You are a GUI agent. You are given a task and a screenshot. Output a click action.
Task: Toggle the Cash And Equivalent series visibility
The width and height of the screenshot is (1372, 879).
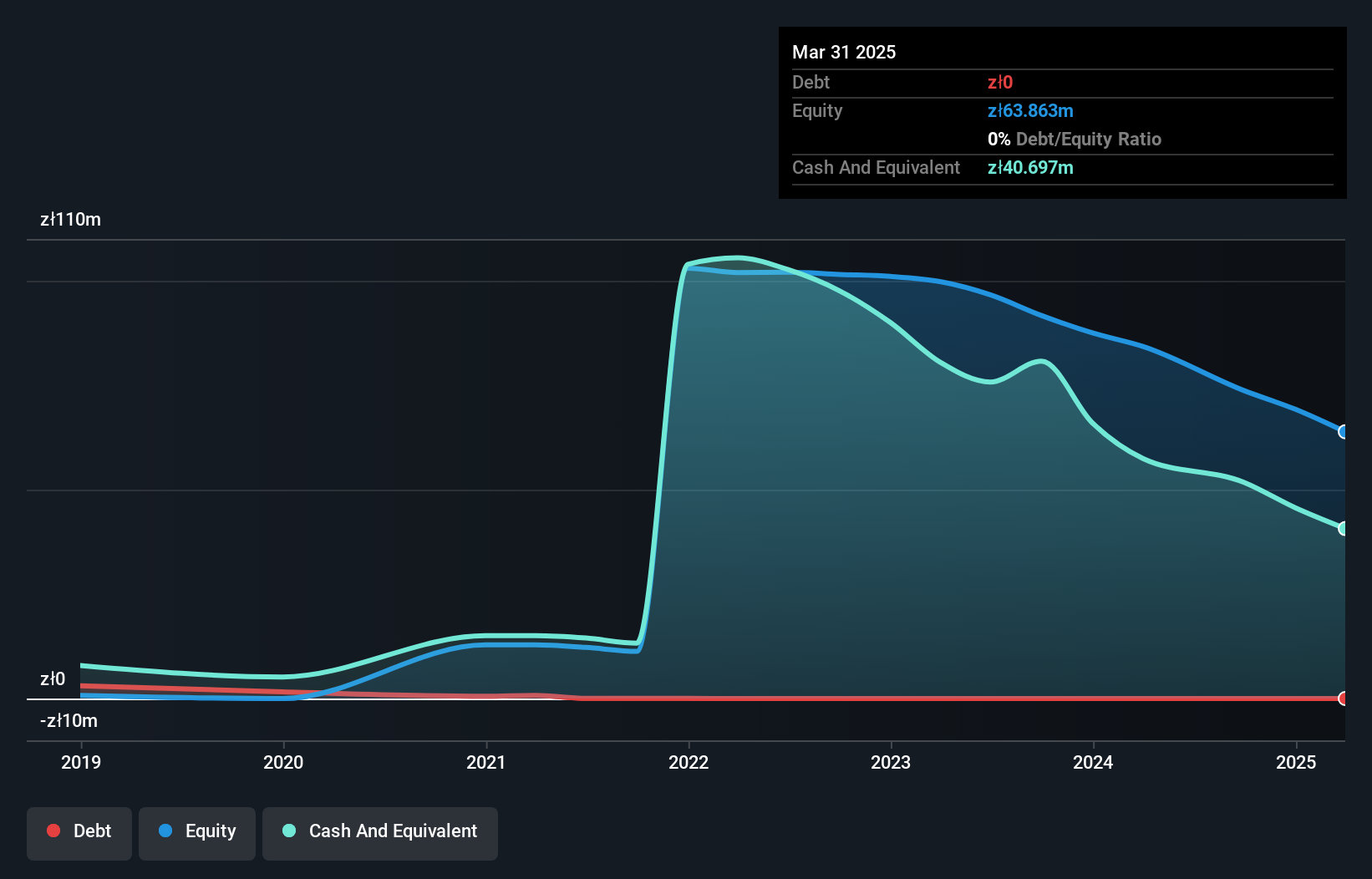379,831
